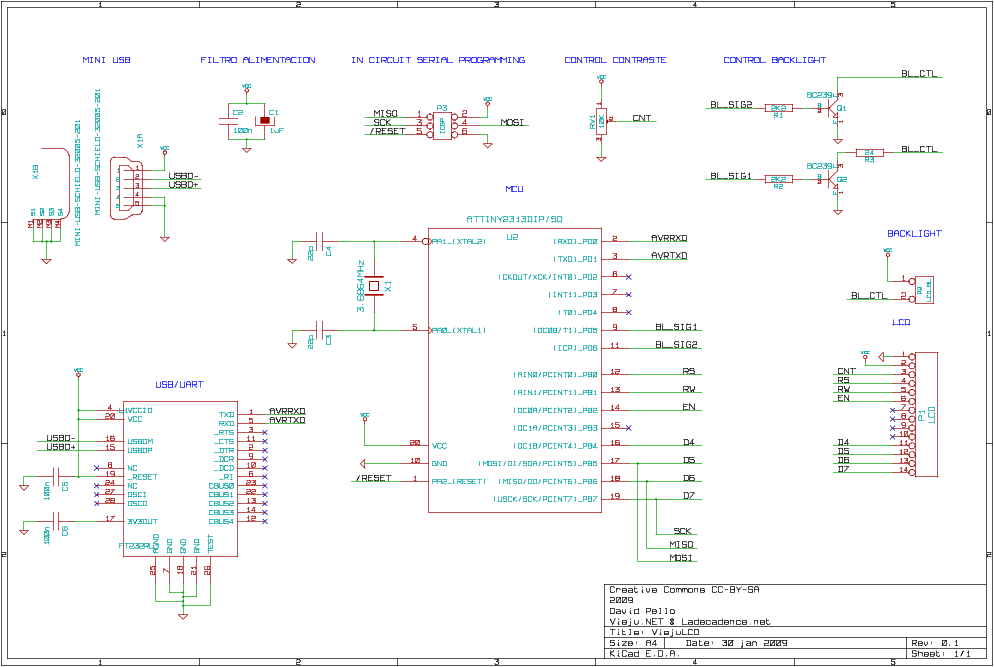Select capacitor C2 in the power filter
Viewport: 994px width, 667px height.
click(x=229, y=120)
